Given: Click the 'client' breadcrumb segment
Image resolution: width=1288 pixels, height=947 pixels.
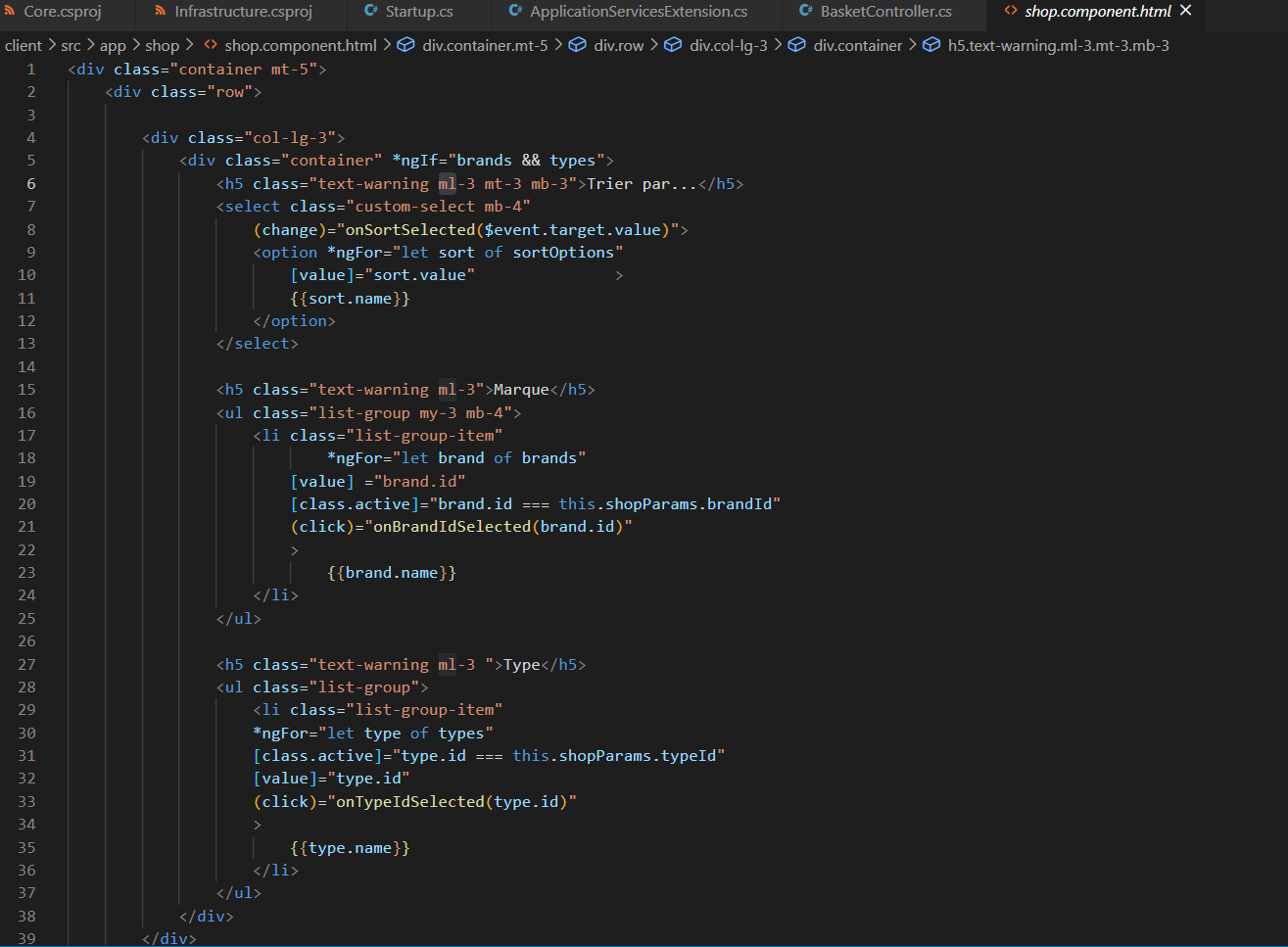Looking at the screenshot, I should coord(24,45).
